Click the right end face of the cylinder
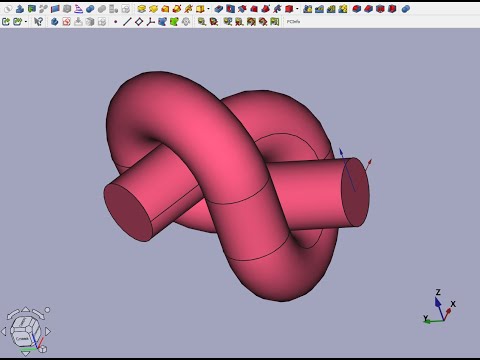 (x=355, y=192)
